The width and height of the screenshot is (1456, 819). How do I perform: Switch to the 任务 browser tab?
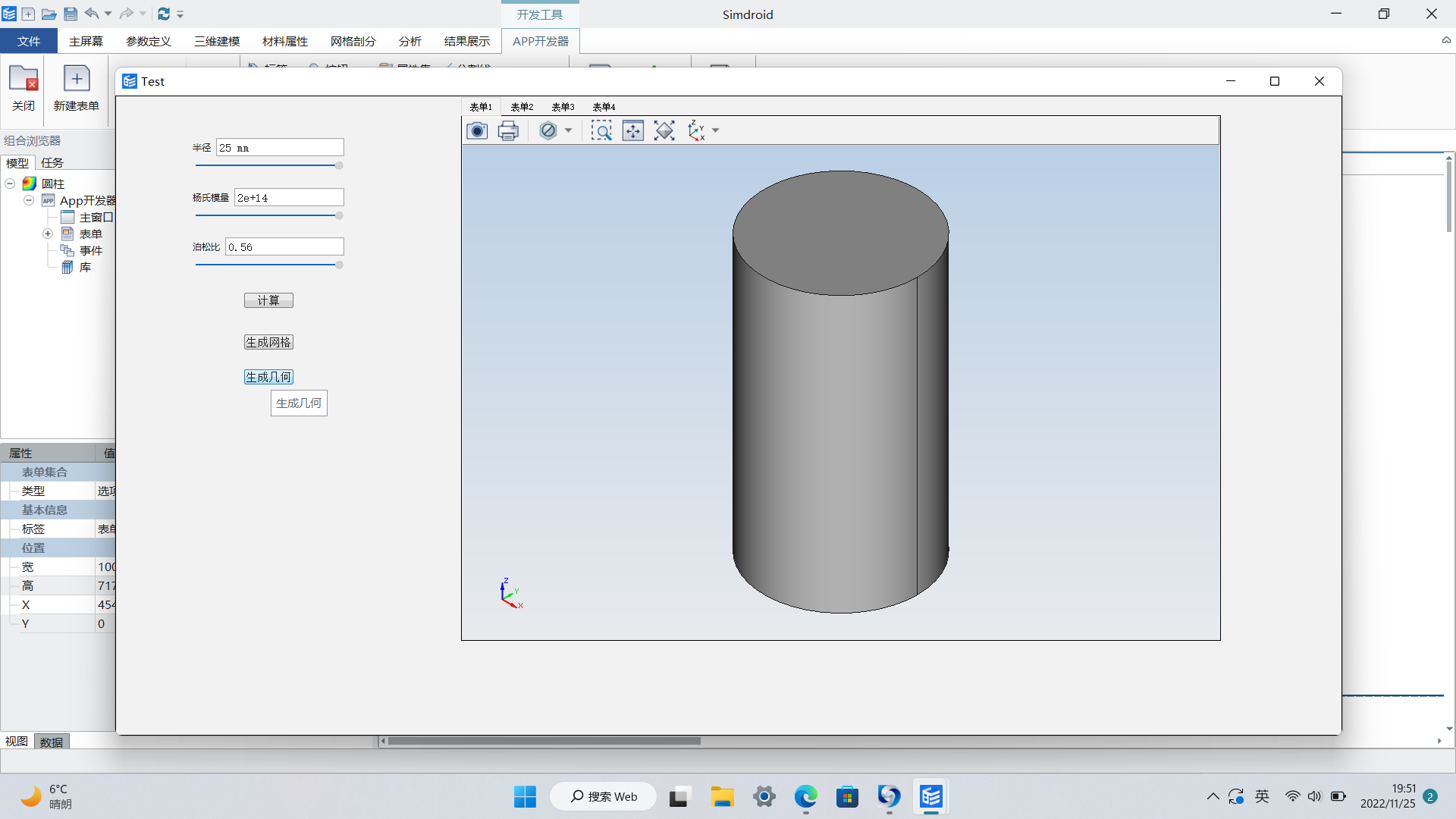pyautogui.click(x=52, y=162)
